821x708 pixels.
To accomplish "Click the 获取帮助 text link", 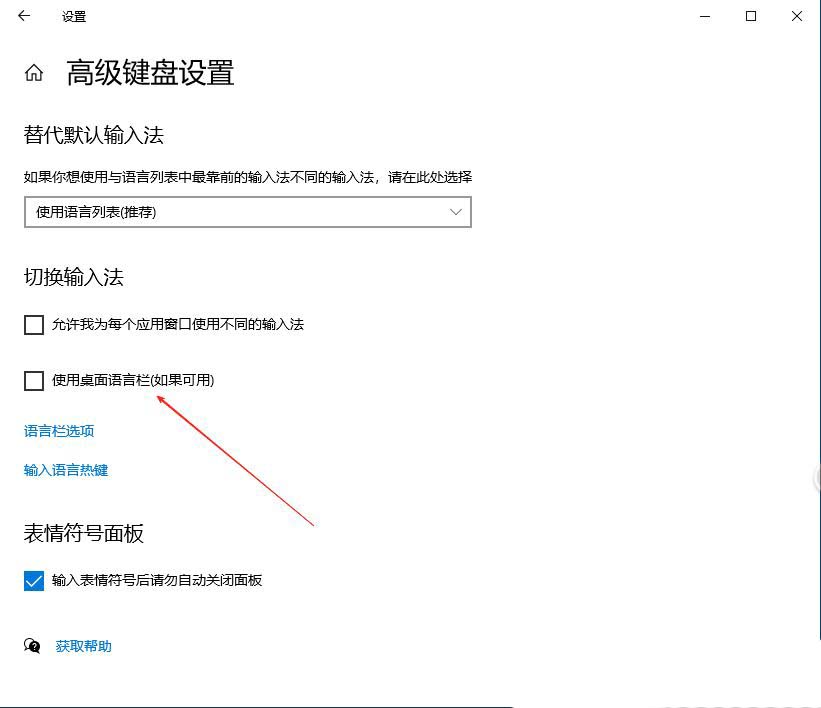I will click(84, 646).
